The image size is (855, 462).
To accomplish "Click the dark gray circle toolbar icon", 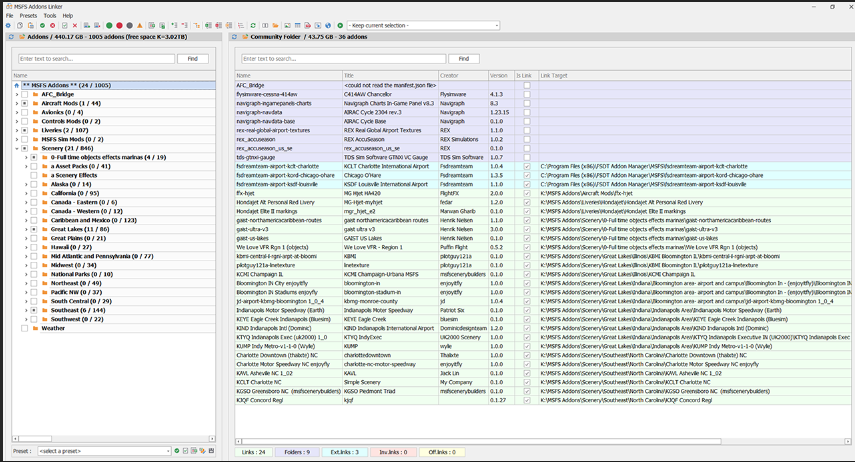I will click(x=130, y=26).
